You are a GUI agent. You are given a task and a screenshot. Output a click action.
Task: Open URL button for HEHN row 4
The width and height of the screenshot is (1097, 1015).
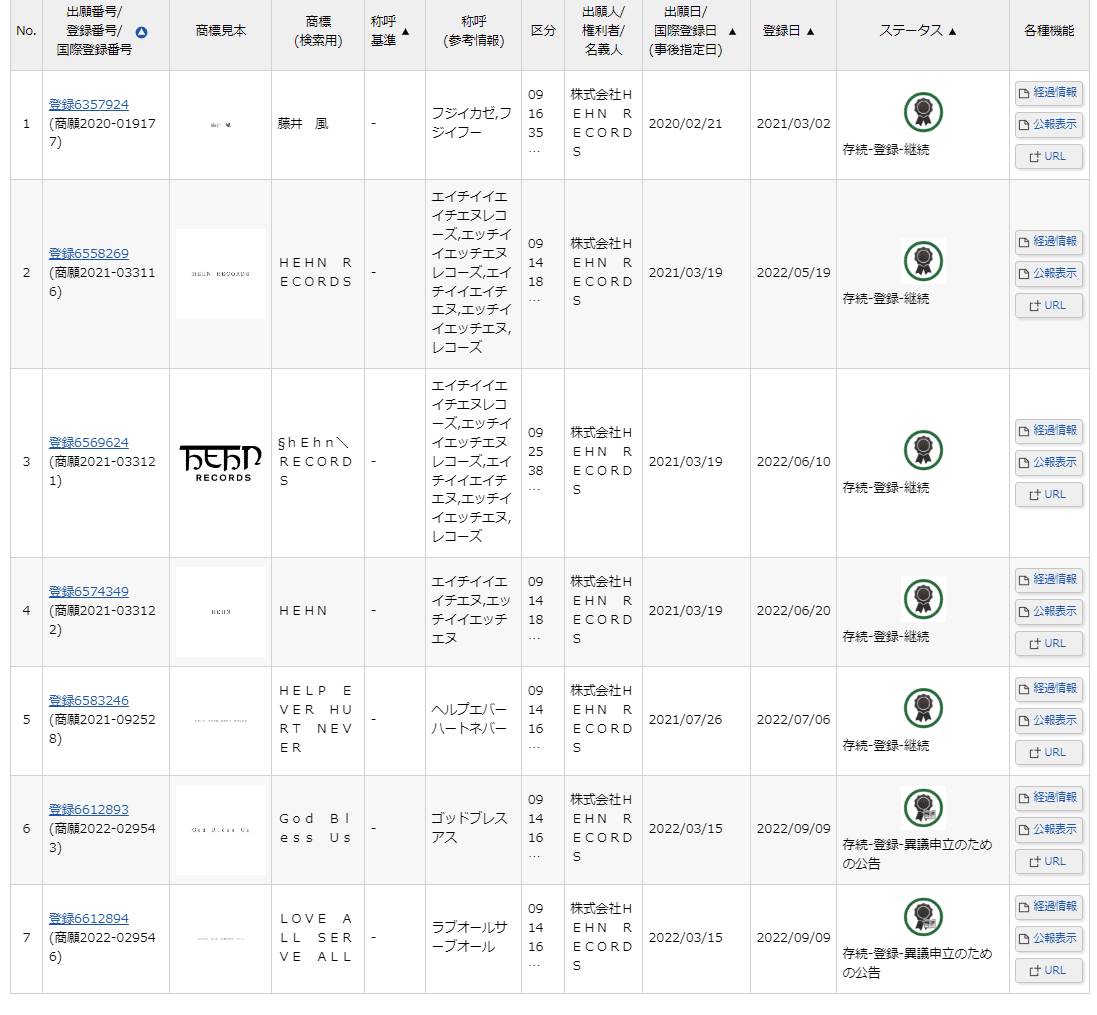[x=1049, y=644]
